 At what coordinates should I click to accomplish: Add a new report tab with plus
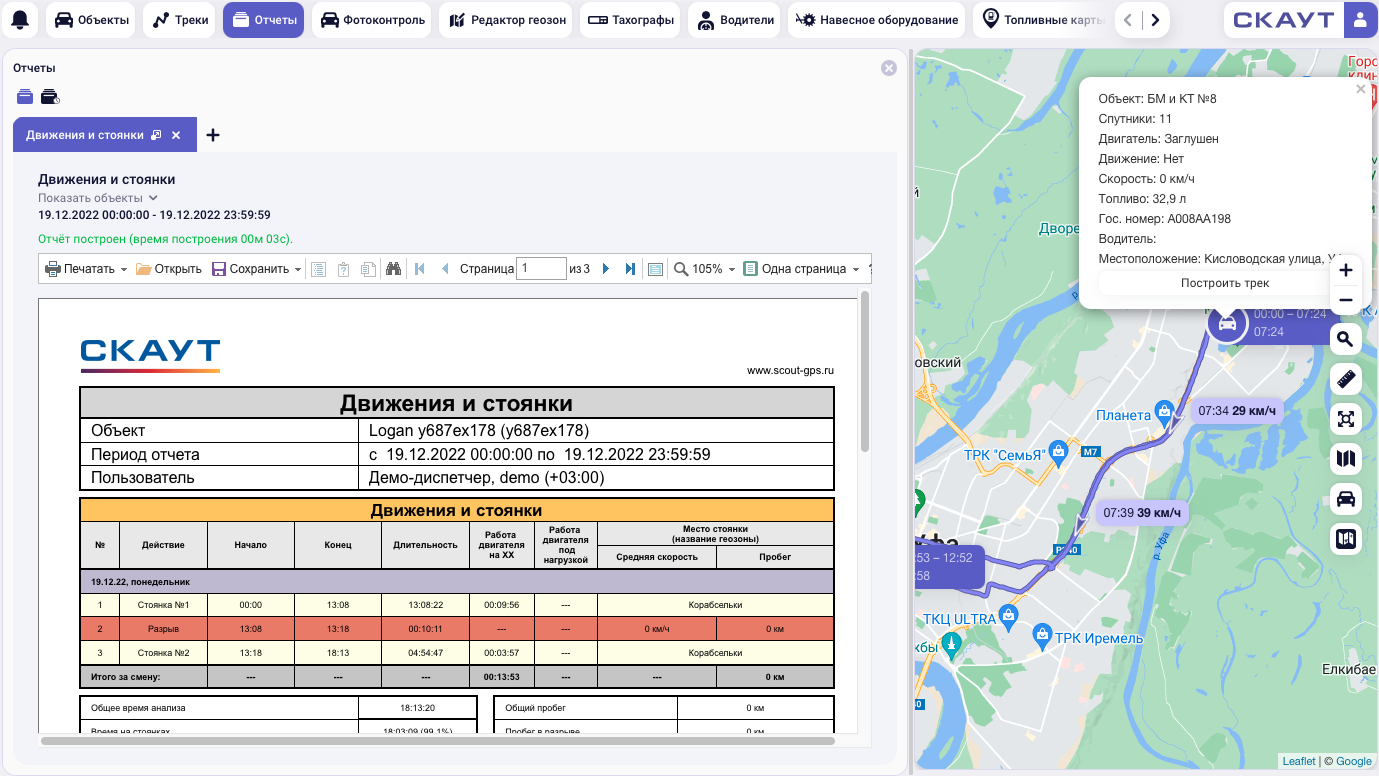[x=213, y=135]
